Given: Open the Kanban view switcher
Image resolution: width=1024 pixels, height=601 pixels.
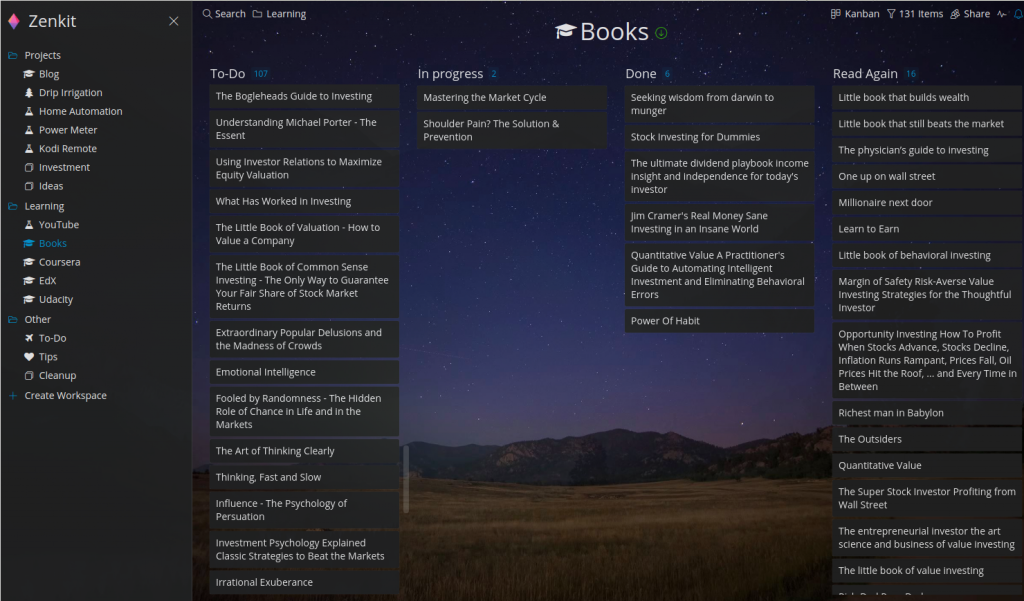Looking at the screenshot, I should [855, 14].
